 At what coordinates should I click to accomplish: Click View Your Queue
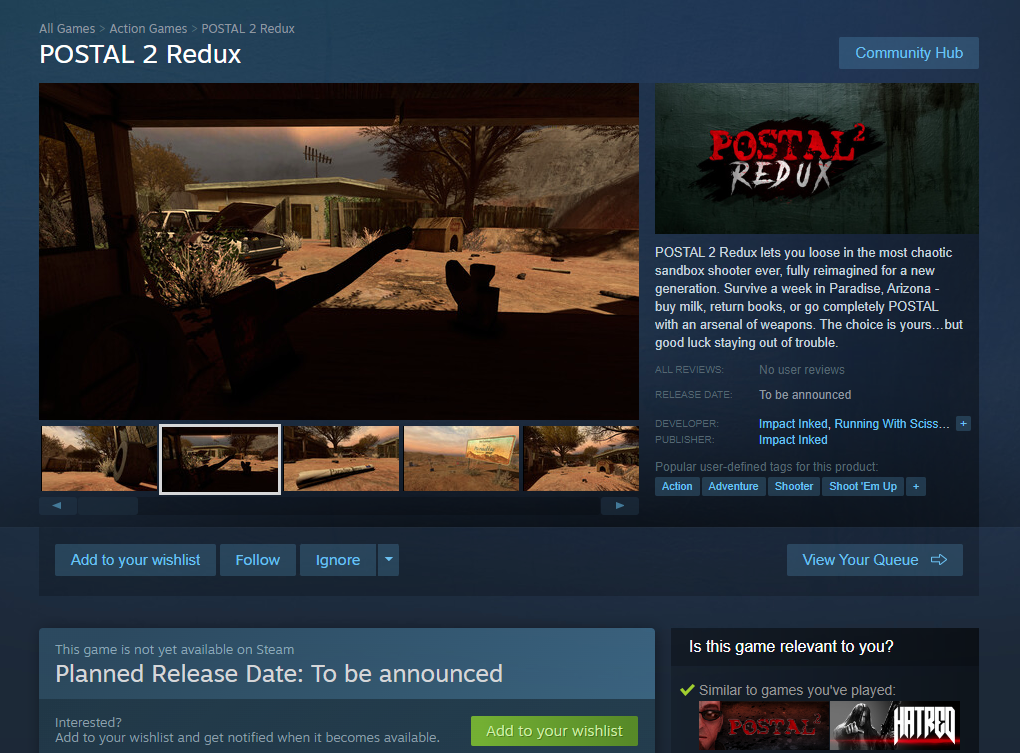click(x=874, y=560)
